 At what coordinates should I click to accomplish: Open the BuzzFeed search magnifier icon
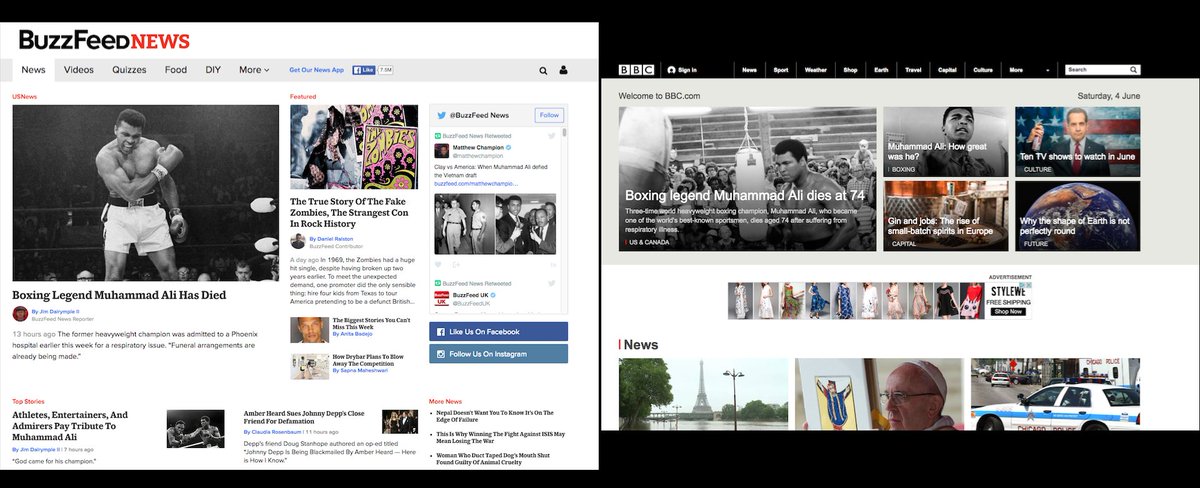(x=544, y=71)
